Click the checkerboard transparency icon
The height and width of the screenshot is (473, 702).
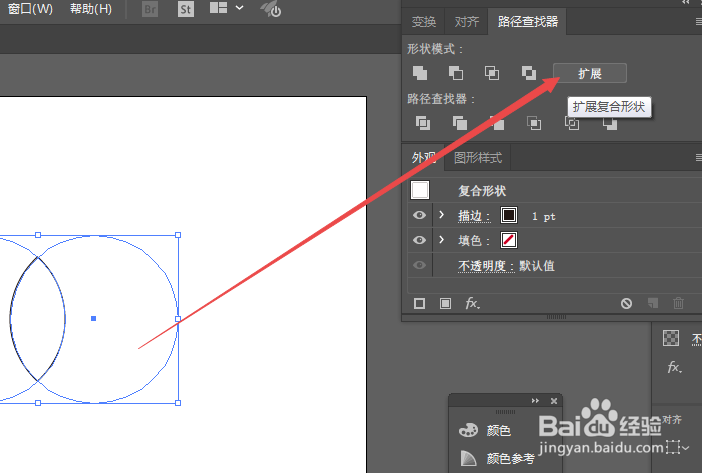point(671,338)
